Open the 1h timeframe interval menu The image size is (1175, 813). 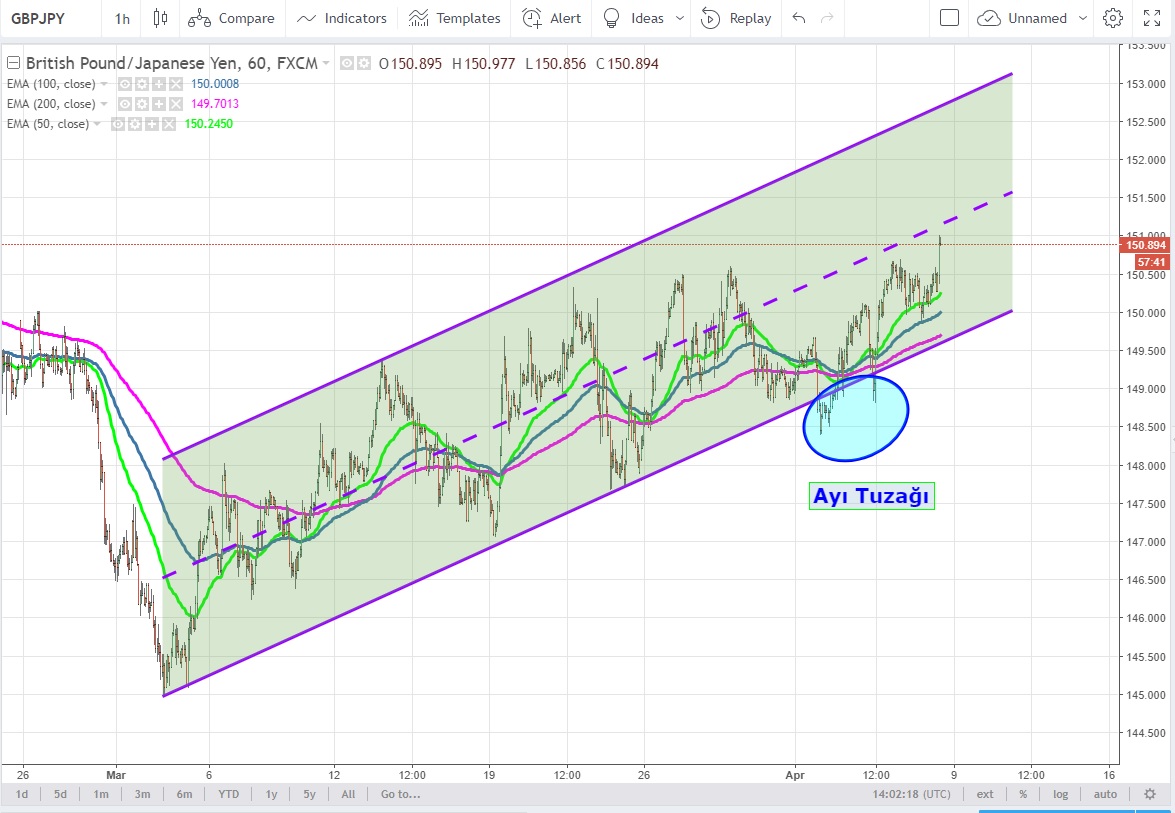click(122, 18)
